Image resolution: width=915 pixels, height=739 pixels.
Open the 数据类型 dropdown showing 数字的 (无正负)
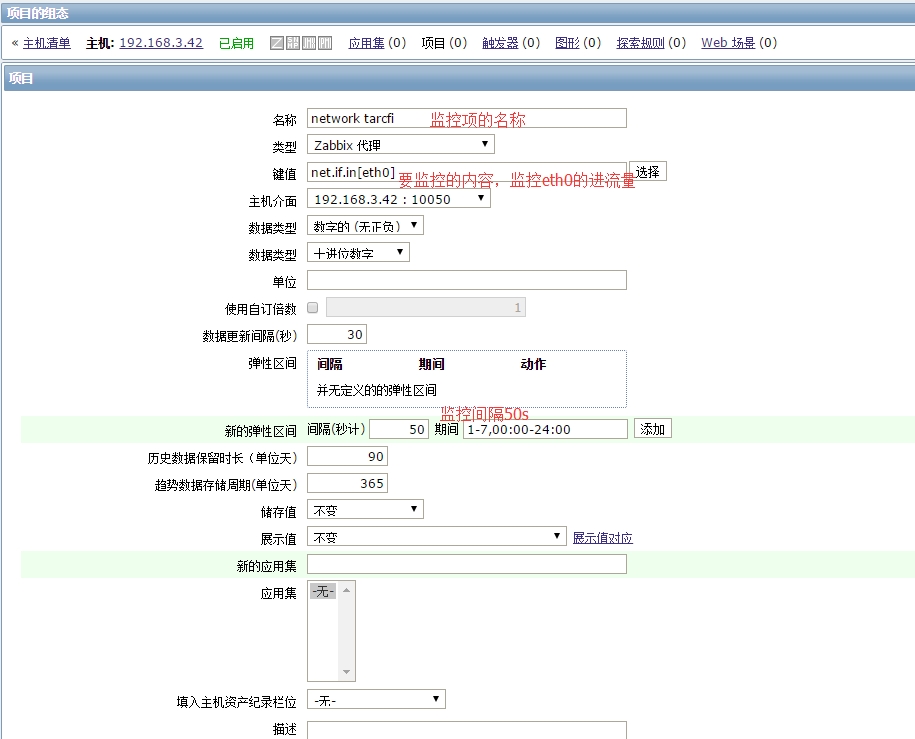coord(365,225)
